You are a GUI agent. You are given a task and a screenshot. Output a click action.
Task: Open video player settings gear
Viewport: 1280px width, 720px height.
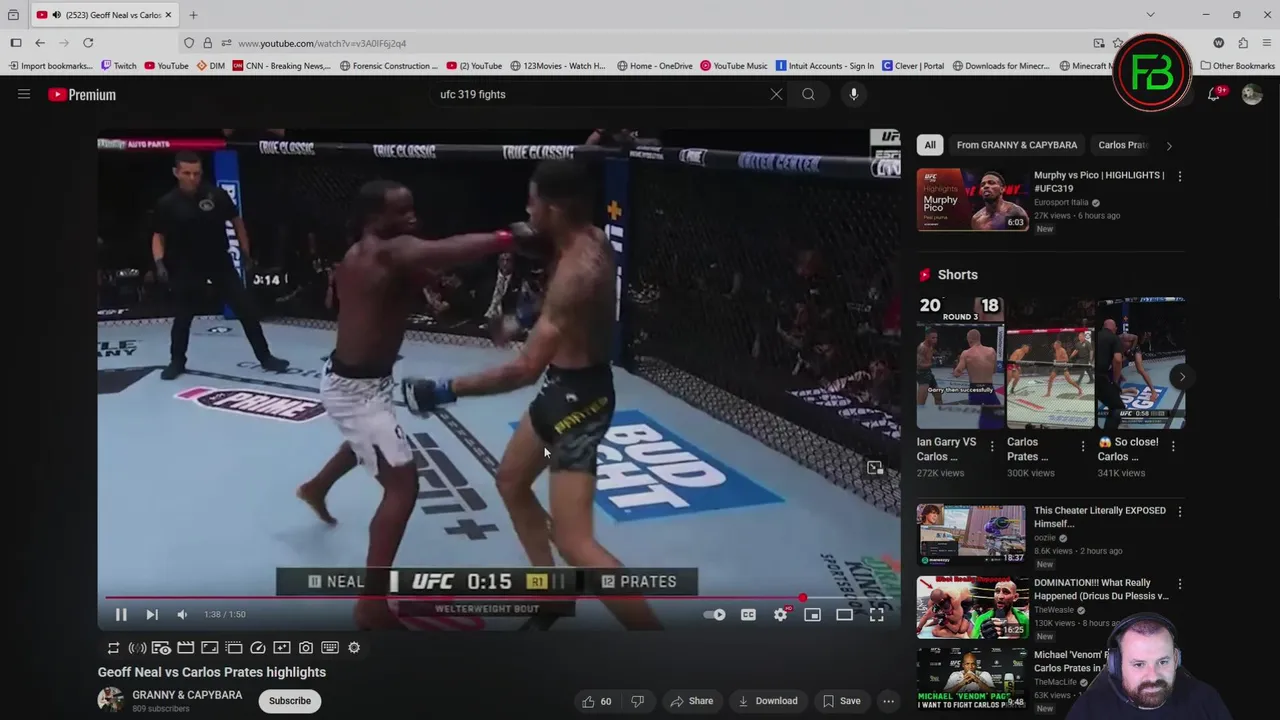[780, 615]
